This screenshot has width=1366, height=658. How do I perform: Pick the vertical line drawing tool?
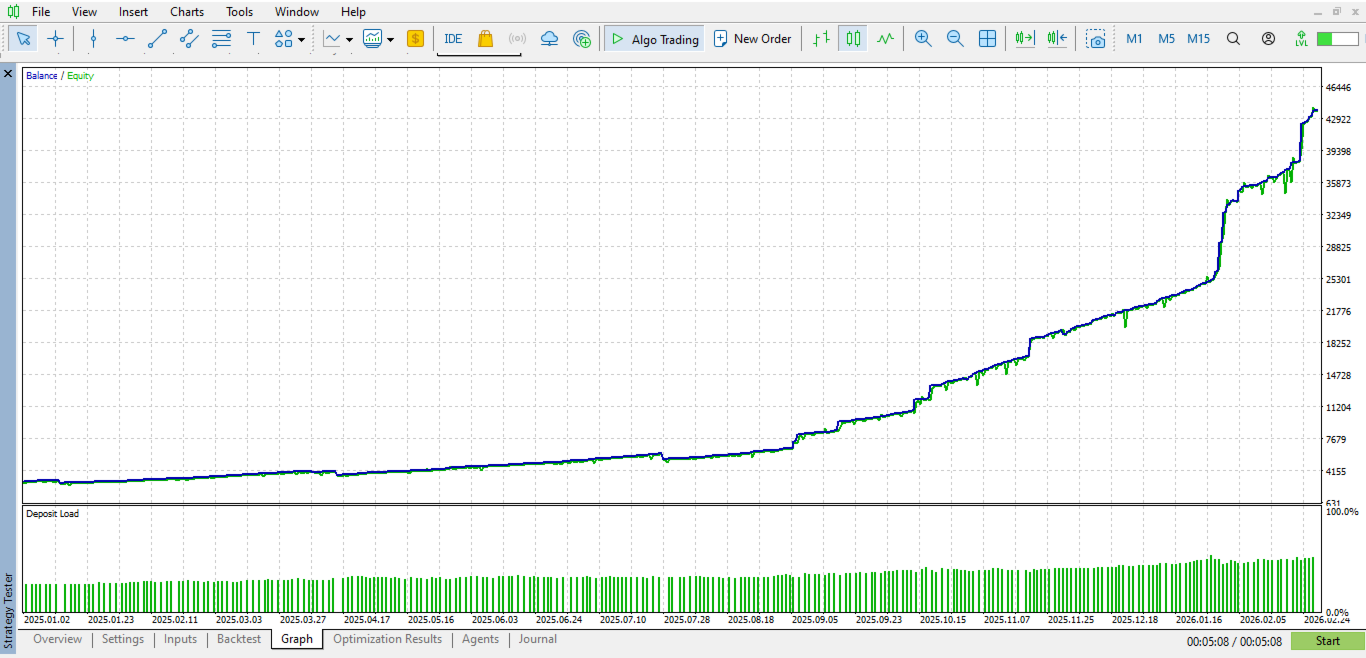(x=93, y=39)
